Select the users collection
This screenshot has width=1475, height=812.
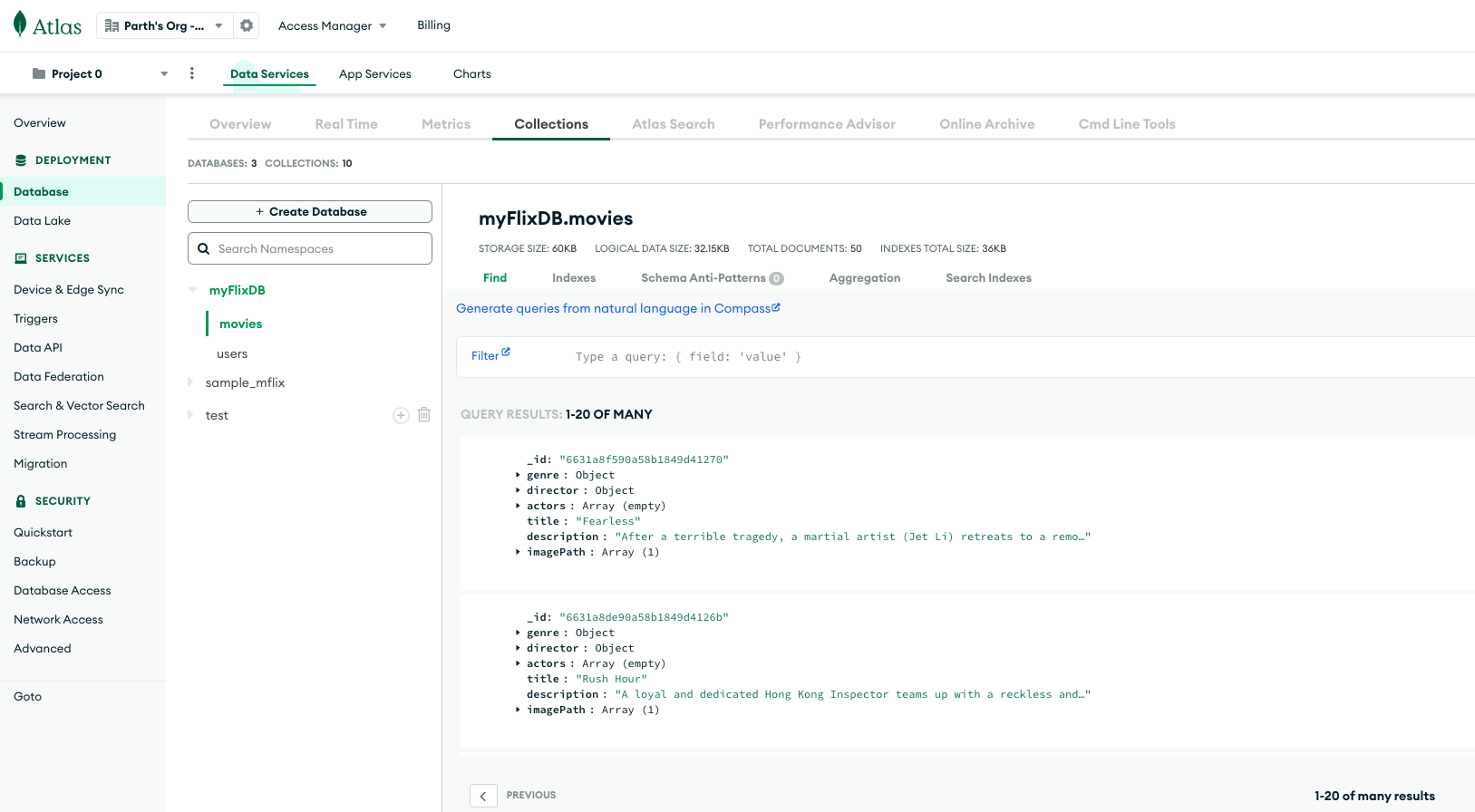232,353
